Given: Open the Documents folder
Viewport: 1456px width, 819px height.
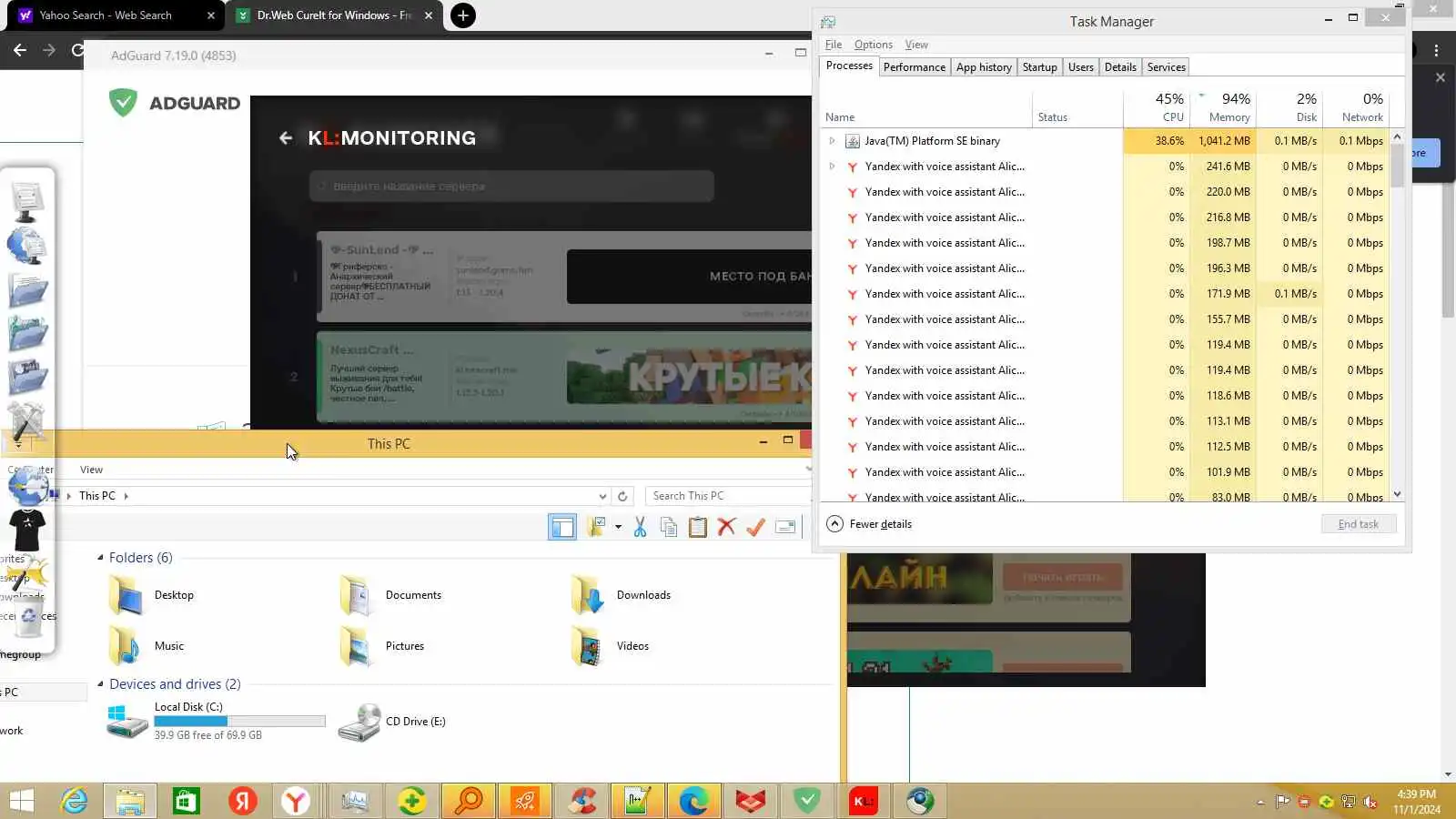Looking at the screenshot, I should point(390,595).
